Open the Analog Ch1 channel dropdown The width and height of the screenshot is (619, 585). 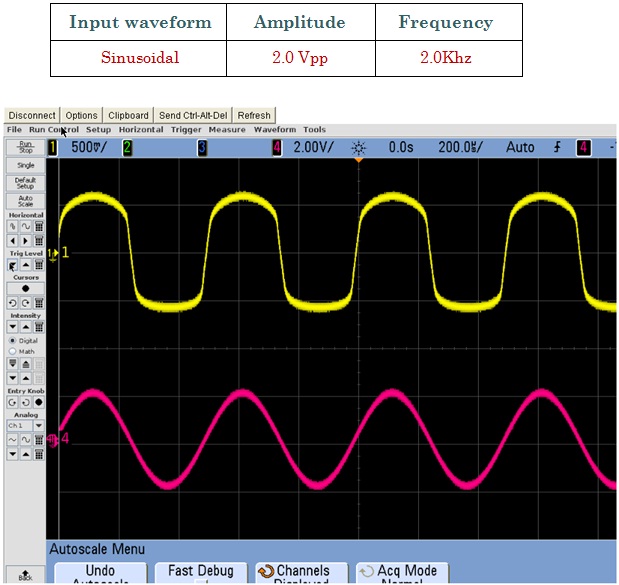[39, 426]
